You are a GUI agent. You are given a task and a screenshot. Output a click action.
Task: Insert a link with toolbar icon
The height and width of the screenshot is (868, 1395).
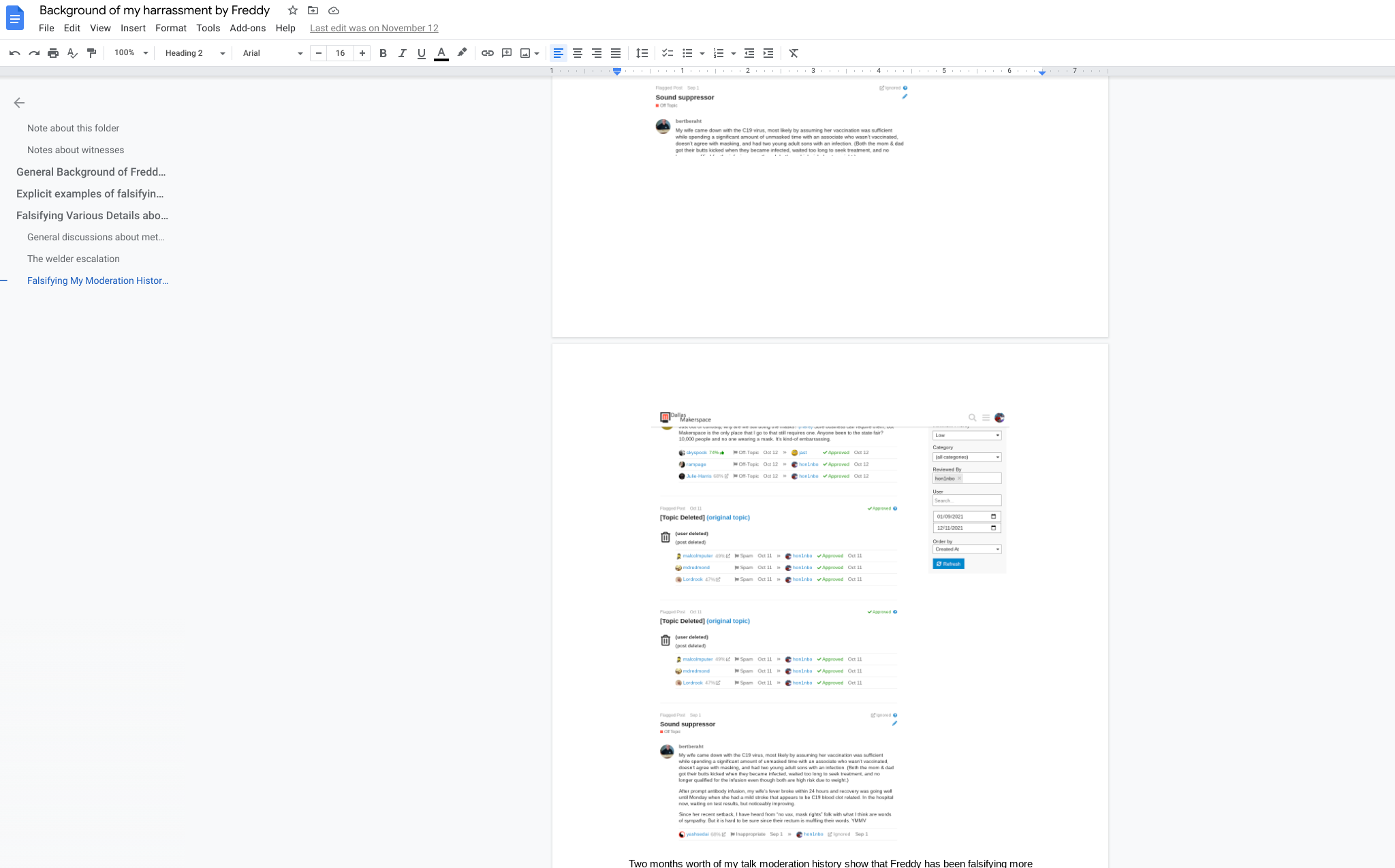(x=487, y=53)
